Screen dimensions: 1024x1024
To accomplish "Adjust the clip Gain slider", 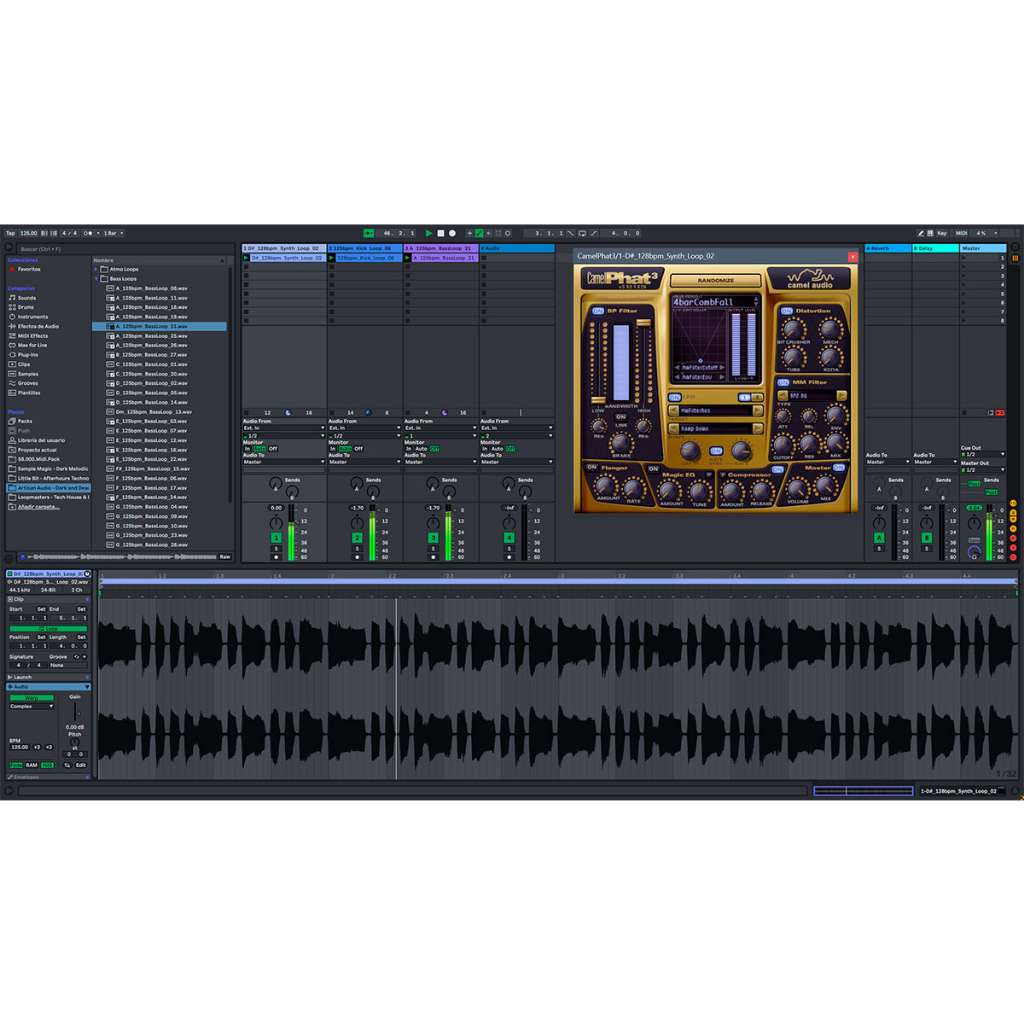I will pos(75,712).
